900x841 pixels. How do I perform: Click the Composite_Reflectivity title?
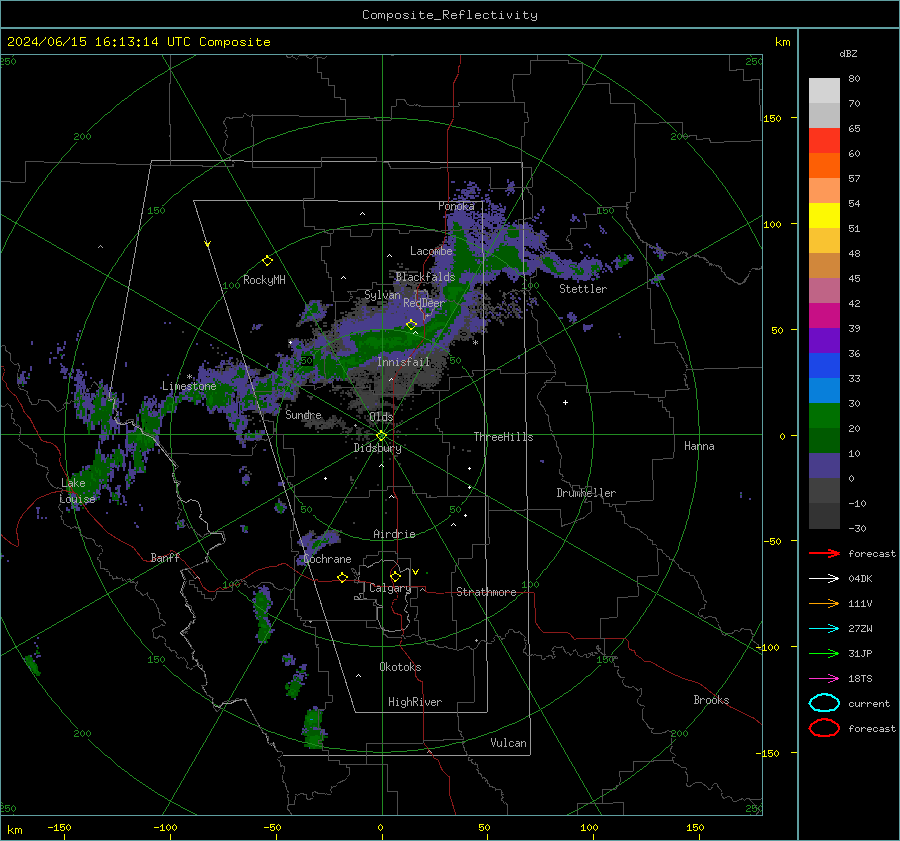point(450,15)
